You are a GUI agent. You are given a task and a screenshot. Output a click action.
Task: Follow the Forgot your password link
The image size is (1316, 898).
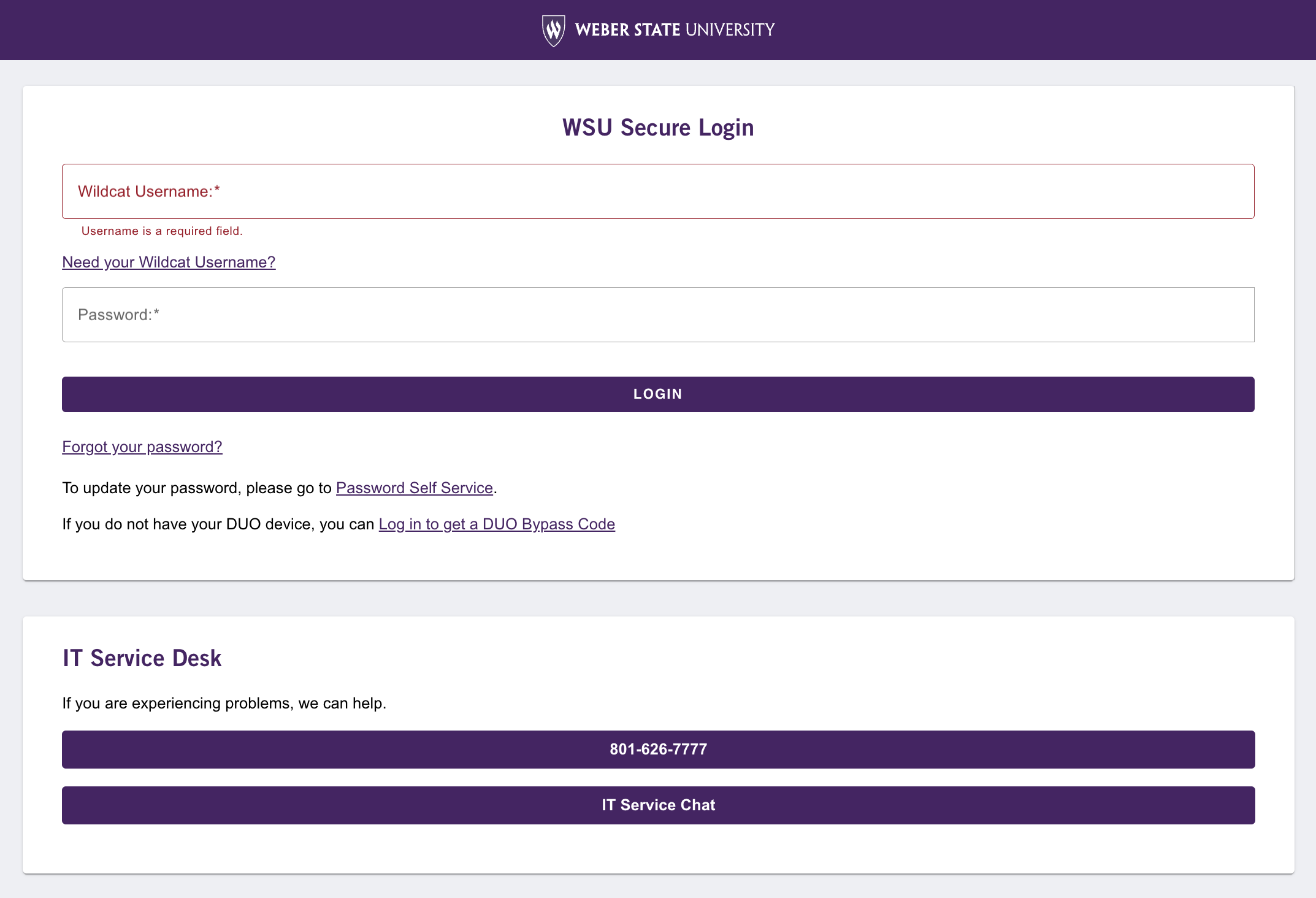(142, 447)
